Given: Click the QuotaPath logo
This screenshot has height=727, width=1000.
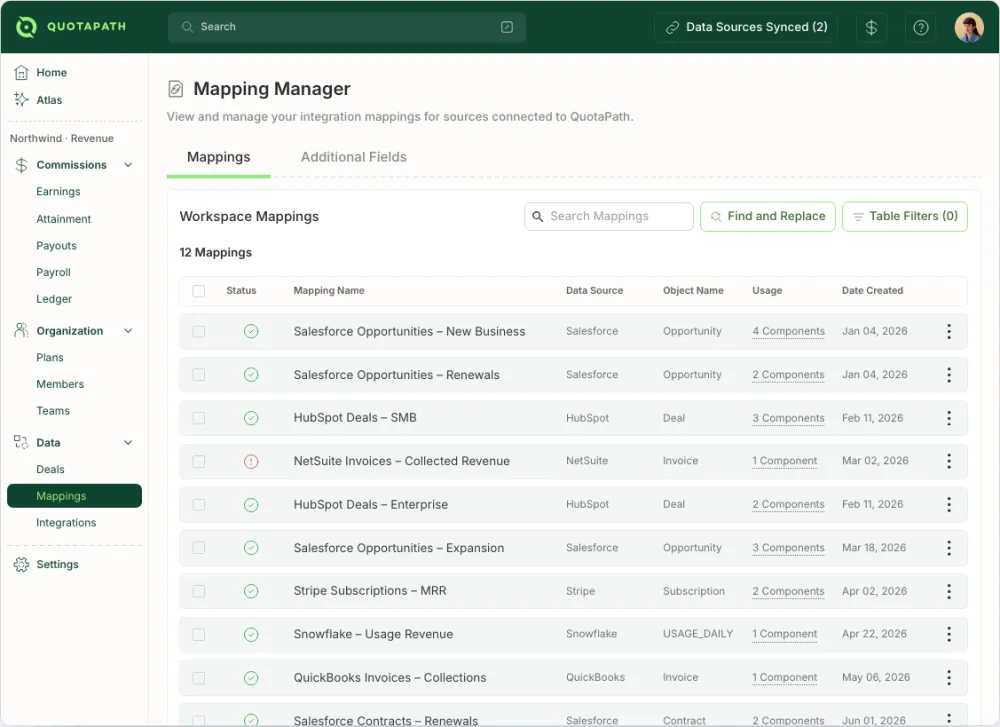Looking at the screenshot, I should click(x=70, y=27).
